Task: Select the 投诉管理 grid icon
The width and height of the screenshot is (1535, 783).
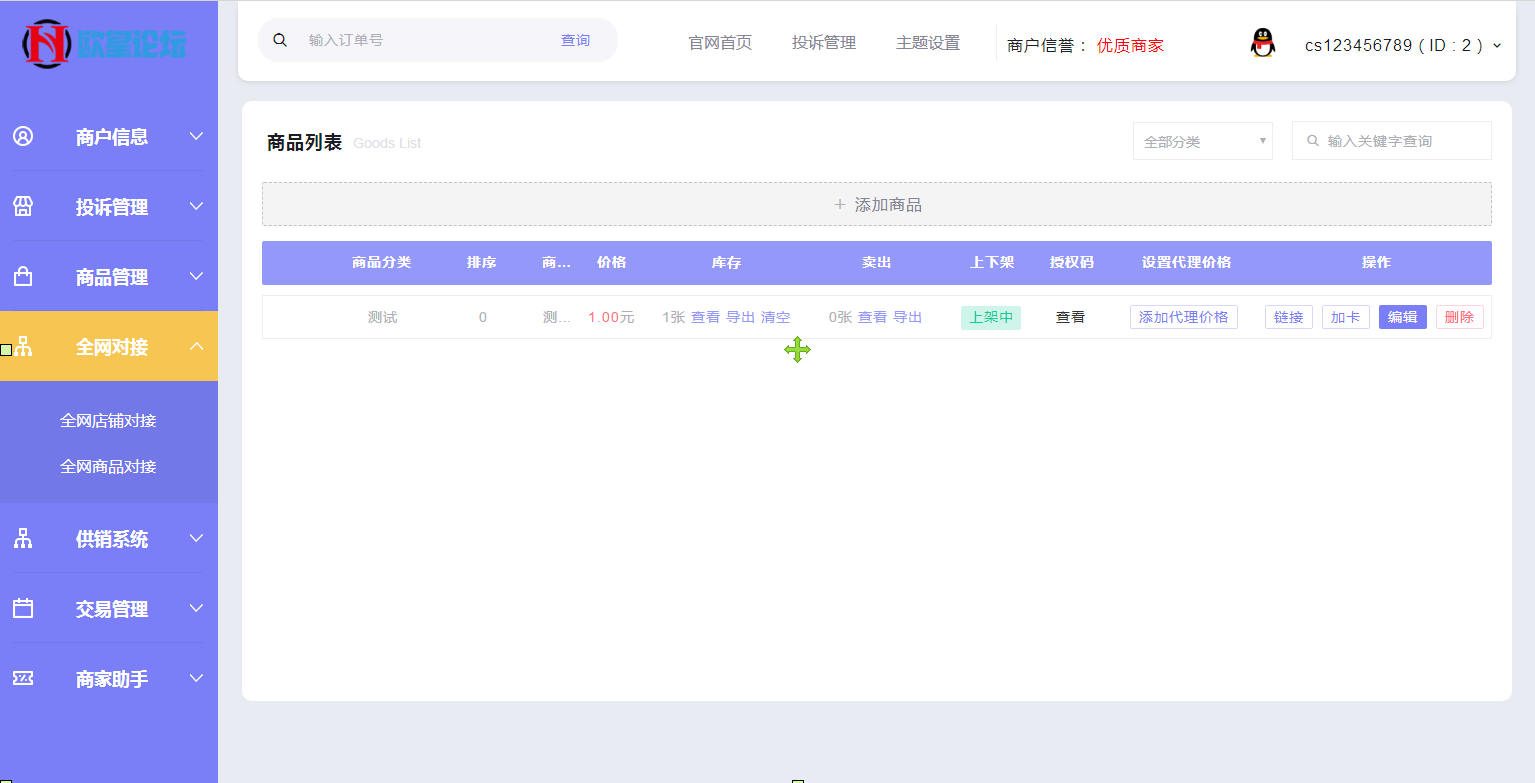Action: 23,206
